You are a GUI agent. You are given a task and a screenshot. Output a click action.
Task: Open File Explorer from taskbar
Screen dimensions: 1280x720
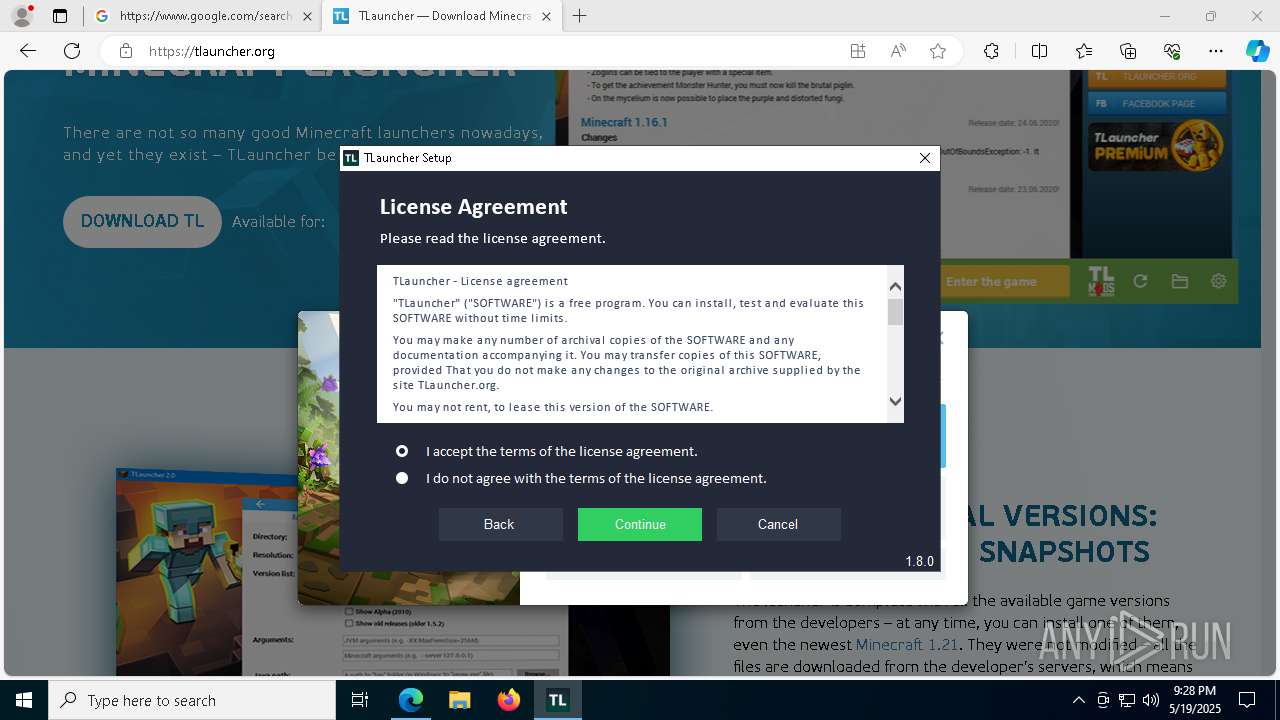coord(459,700)
